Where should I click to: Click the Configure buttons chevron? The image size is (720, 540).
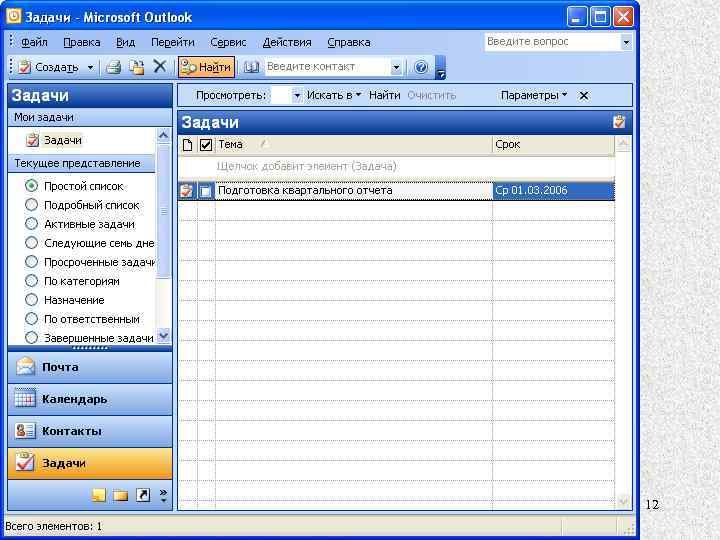163,495
